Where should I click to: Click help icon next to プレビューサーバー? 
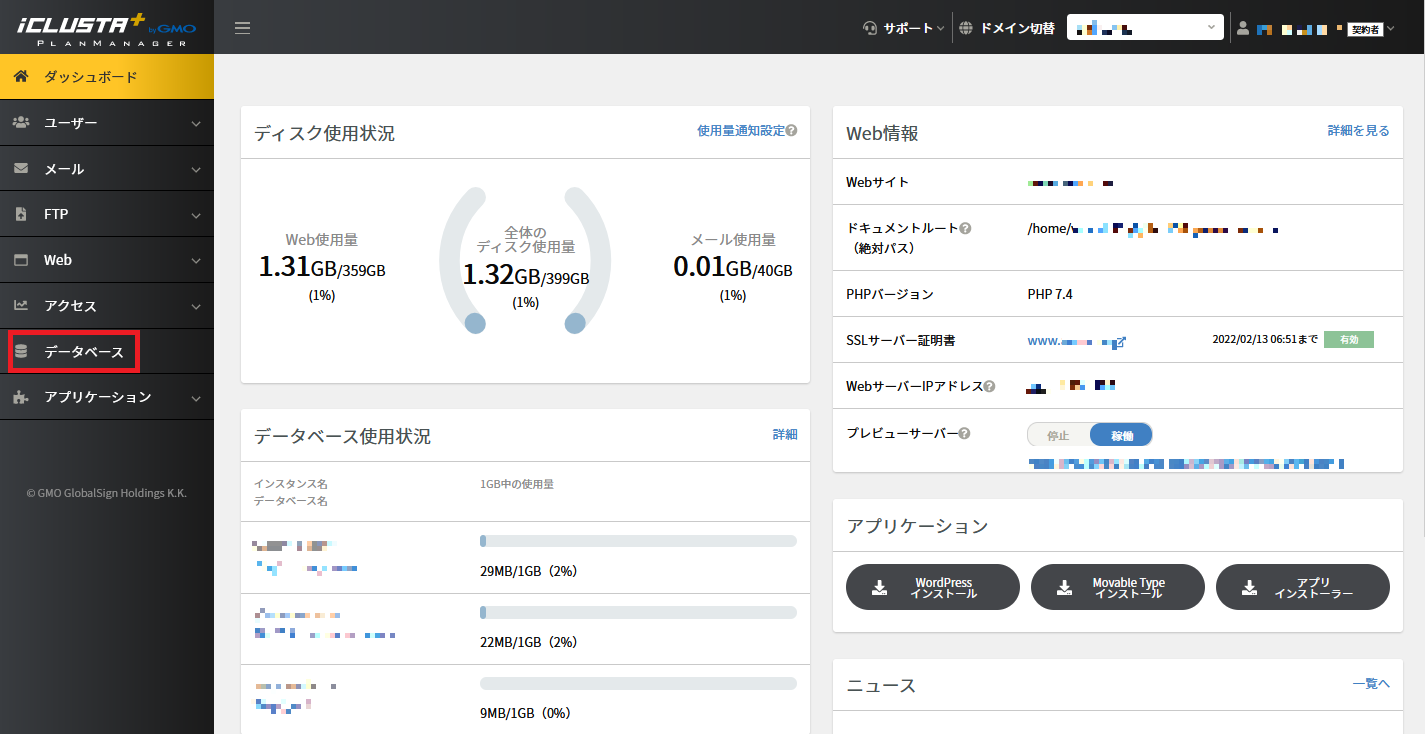pyautogui.click(x=965, y=433)
